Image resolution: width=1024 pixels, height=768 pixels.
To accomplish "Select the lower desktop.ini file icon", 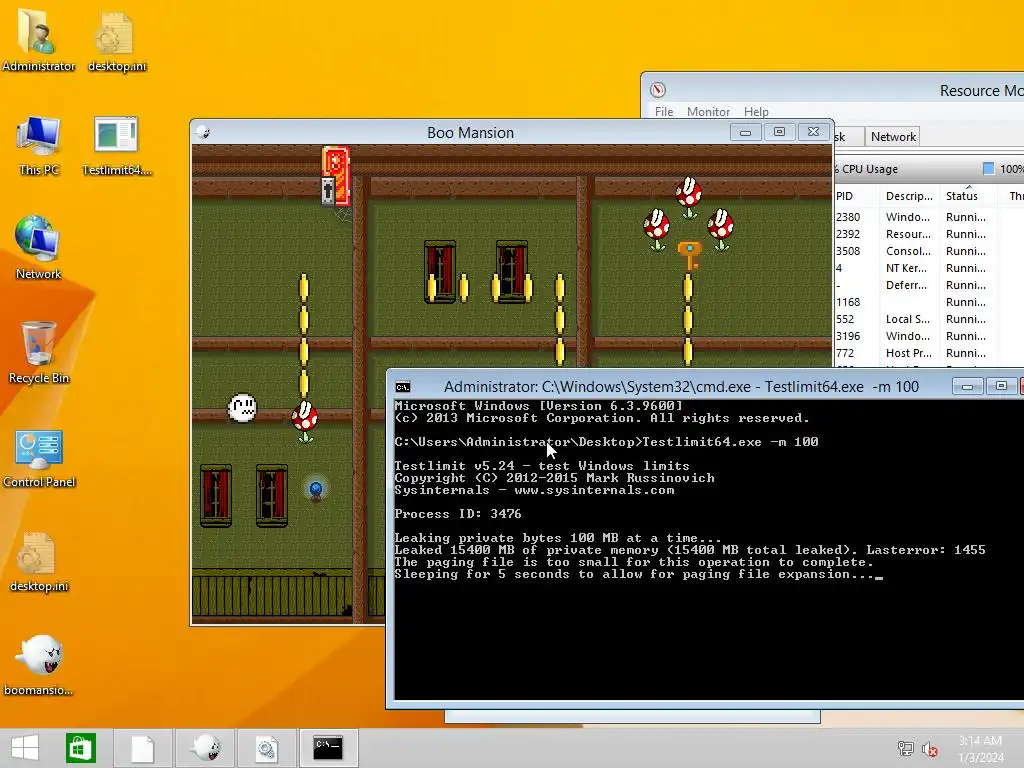I will point(39,562).
